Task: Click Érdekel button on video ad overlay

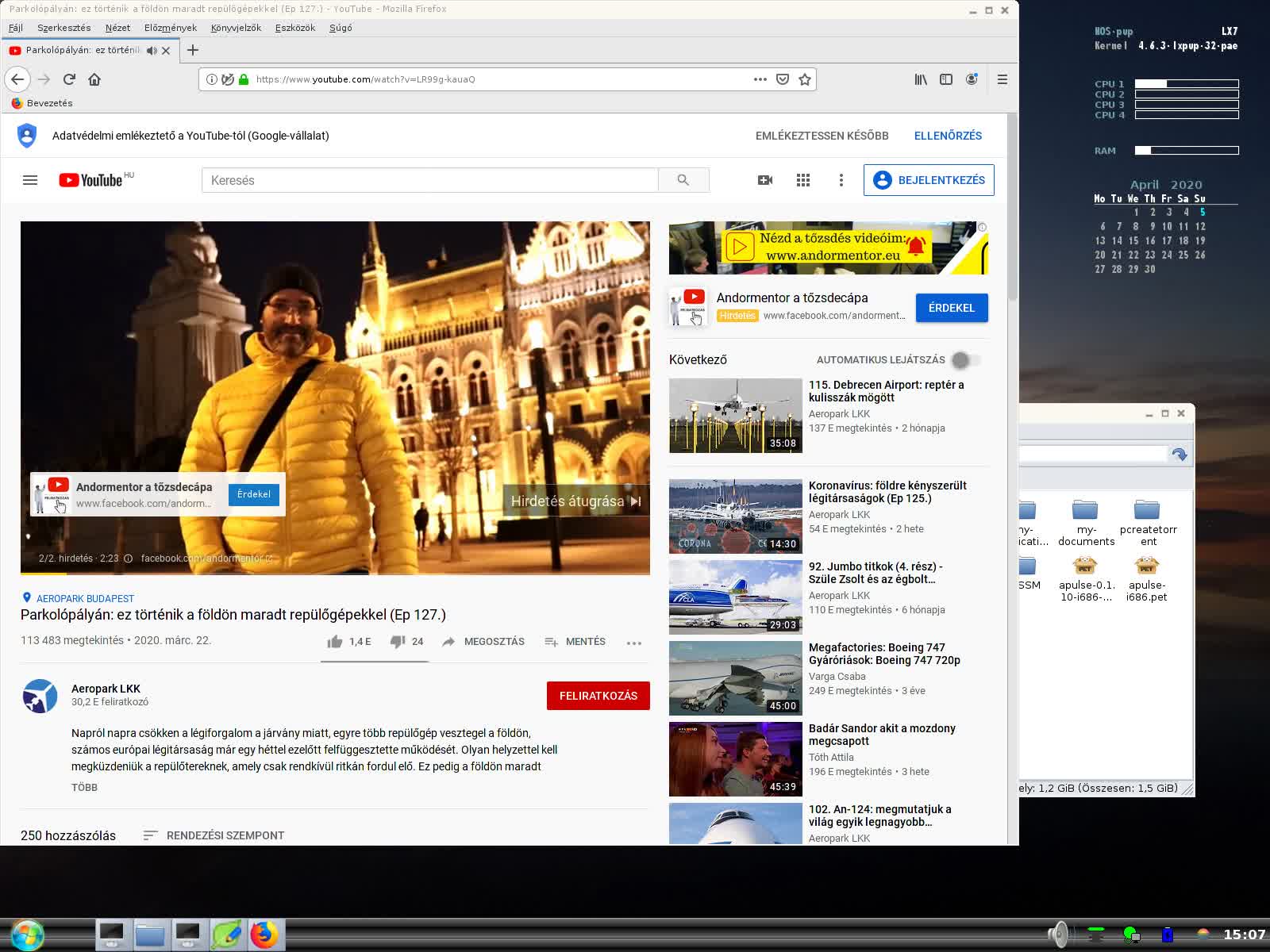Action: point(254,494)
